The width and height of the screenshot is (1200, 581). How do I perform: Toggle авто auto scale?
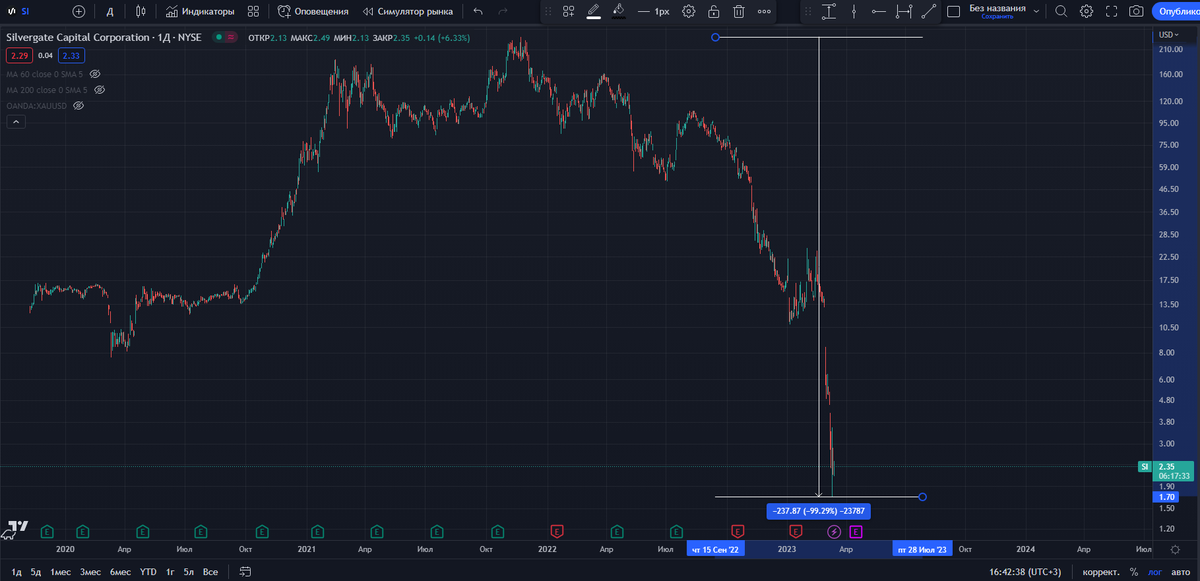pyautogui.click(x=1182, y=571)
